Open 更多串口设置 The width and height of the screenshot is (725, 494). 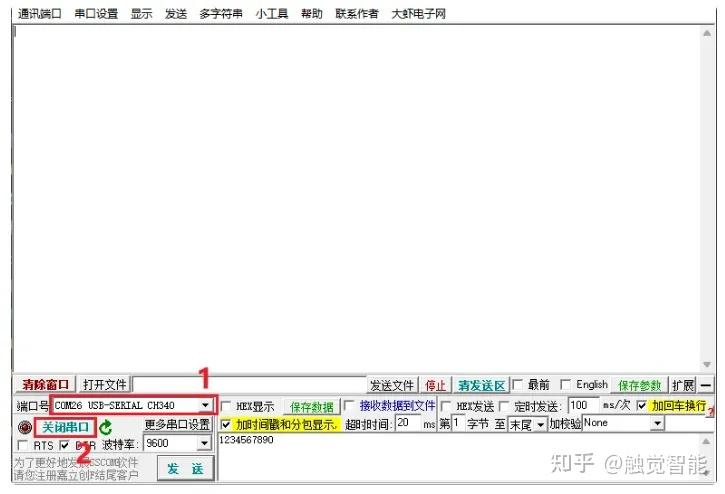[178, 424]
